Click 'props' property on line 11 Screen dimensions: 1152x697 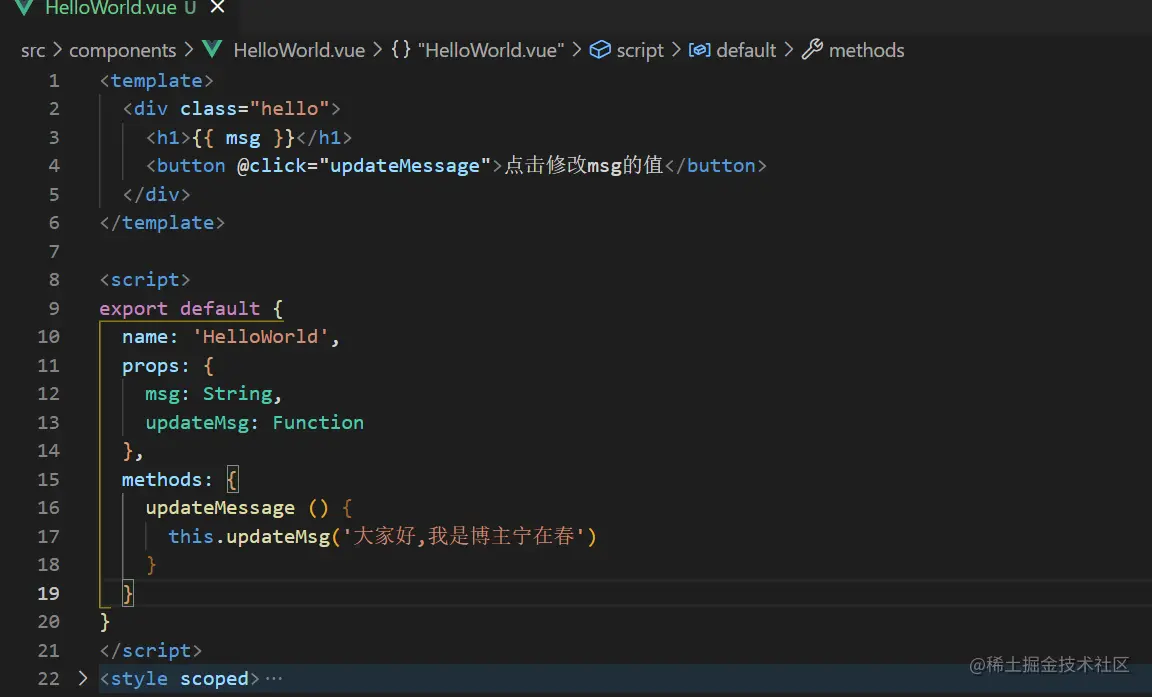(x=151, y=366)
